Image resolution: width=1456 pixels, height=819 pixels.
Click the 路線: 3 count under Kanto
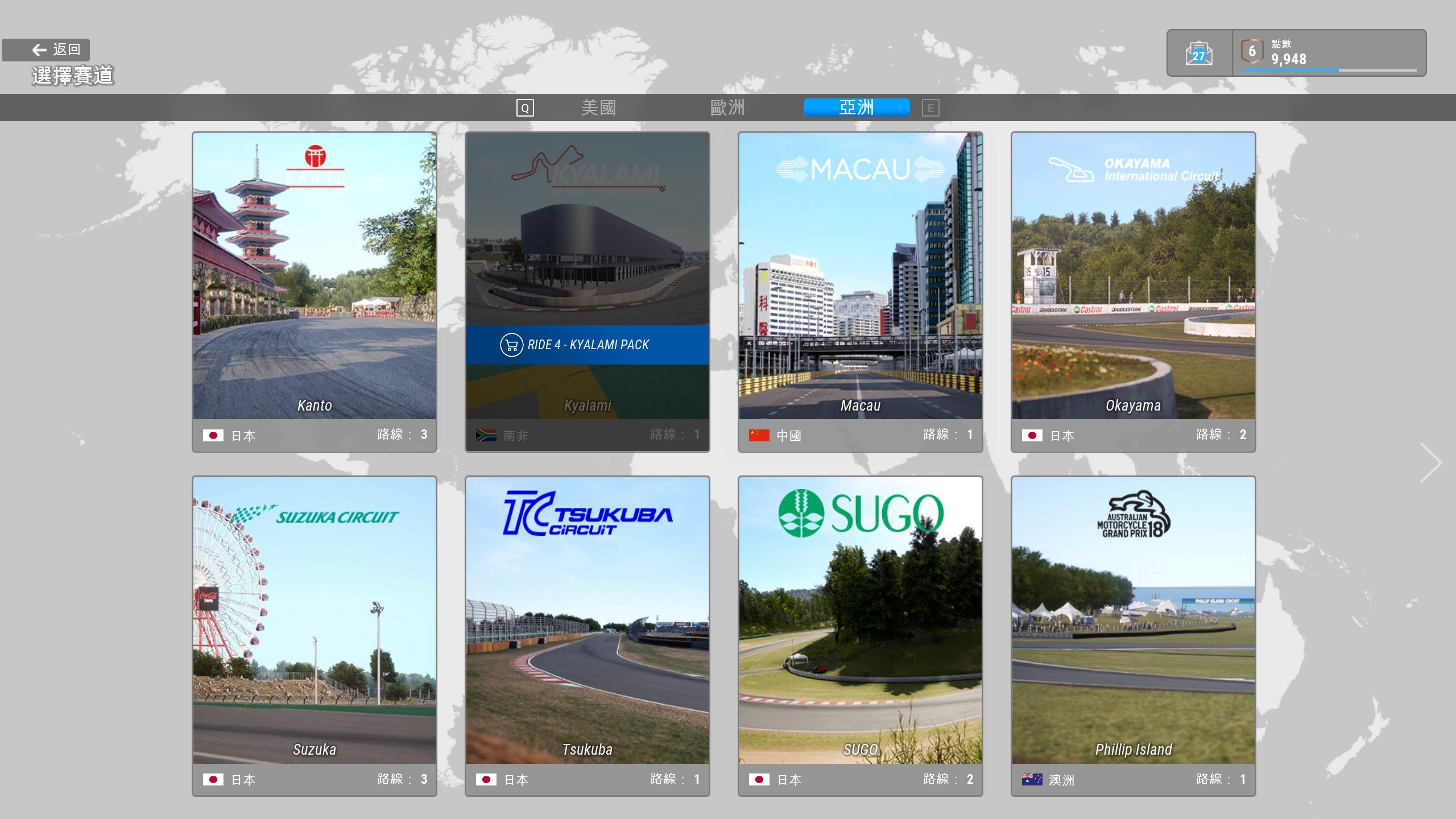402,435
